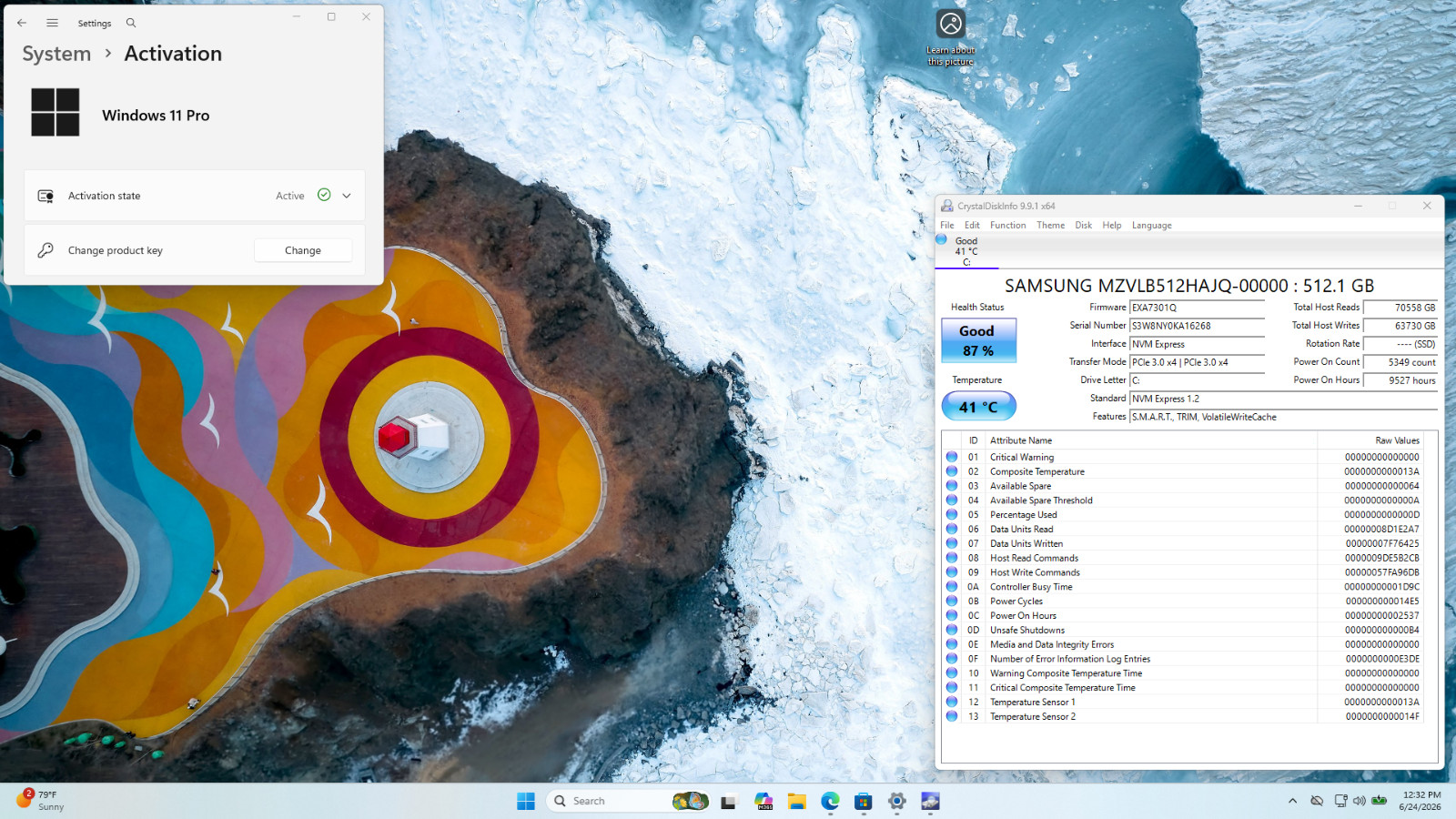The height and width of the screenshot is (819, 1456).
Task: Open the File menu in CrystalDiskInfo
Action: 947,226
